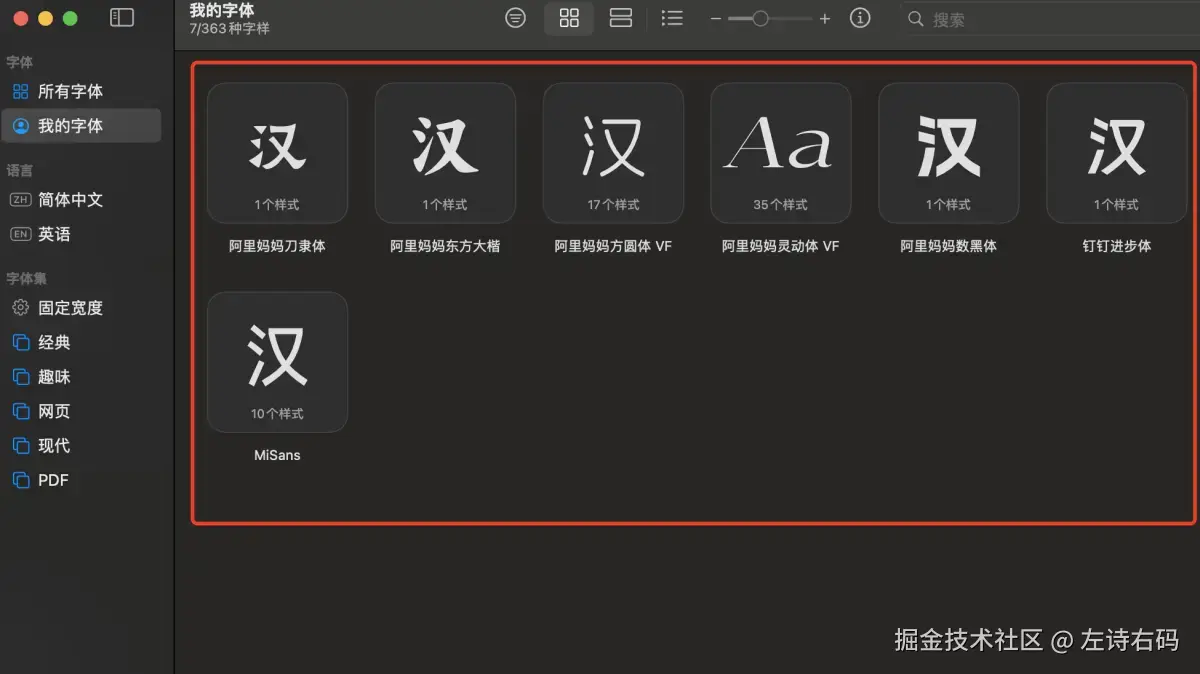Click the 搜索 search field
The width and height of the screenshot is (1200, 674).
[1049, 19]
